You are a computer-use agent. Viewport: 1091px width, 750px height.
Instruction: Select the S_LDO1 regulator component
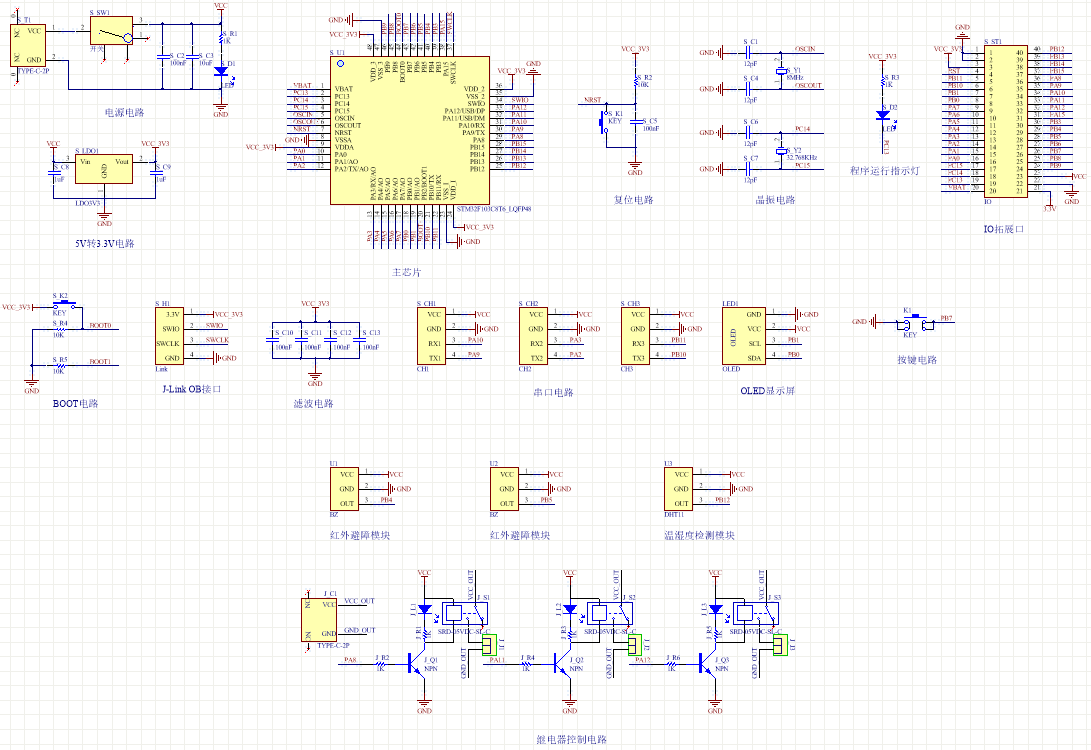point(104,169)
